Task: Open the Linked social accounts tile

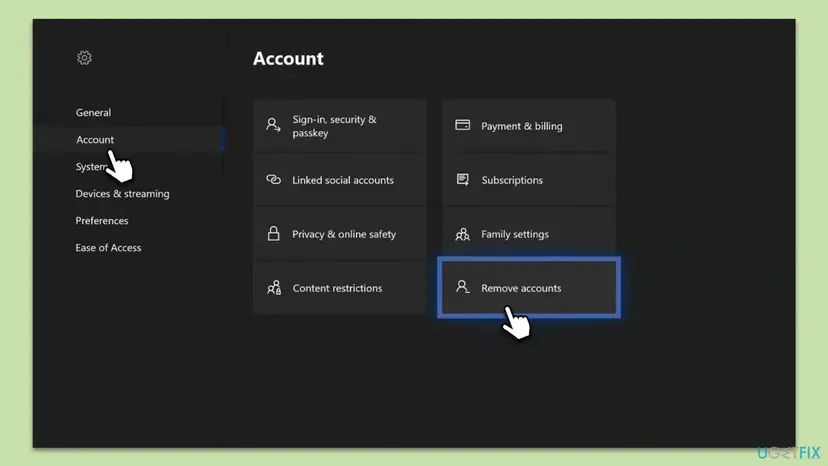Action: tap(340, 180)
